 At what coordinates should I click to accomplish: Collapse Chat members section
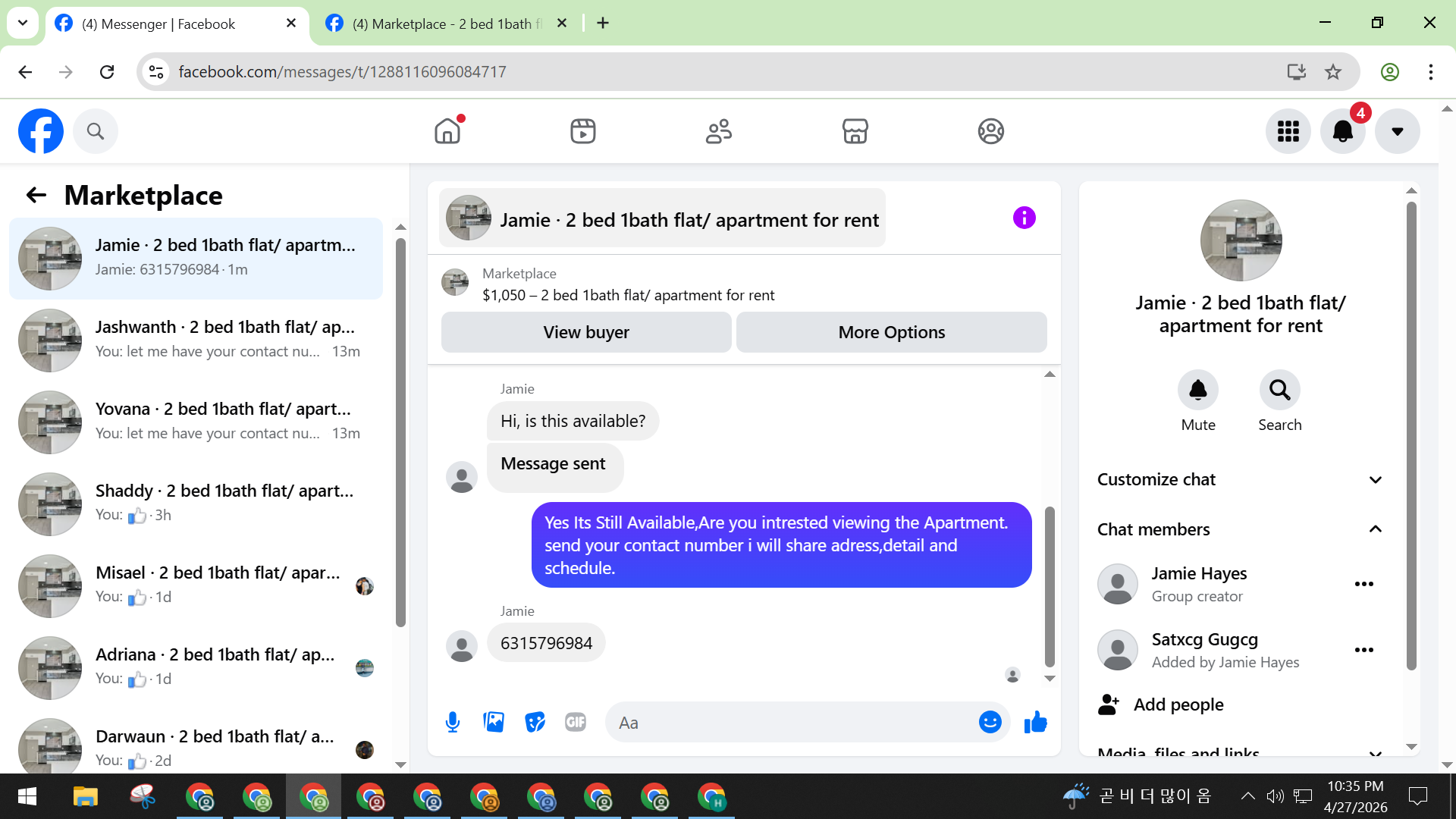(x=1241, y=529)
